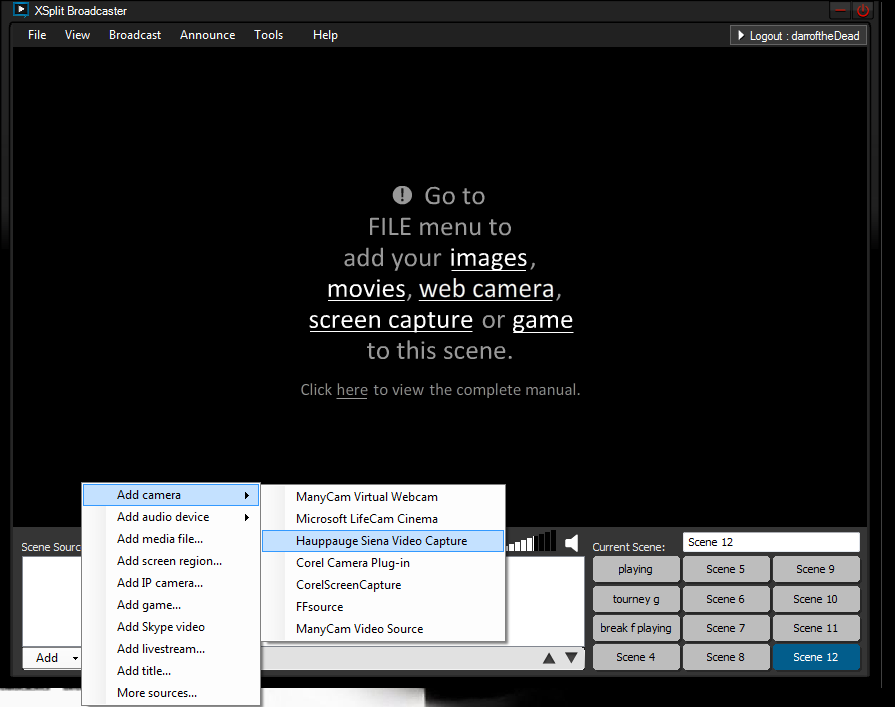The height and width of the screenshot is (707, 895).
Task: Switch to Scene 4
Action: click(636, 657)
